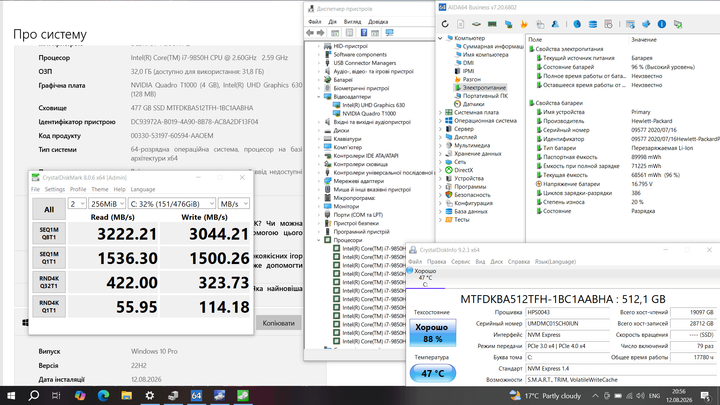Click the 17°C Partly cloudy weather widget
Image resolution: width=720 pixels, height=405 pixels.
pos(546,395)
